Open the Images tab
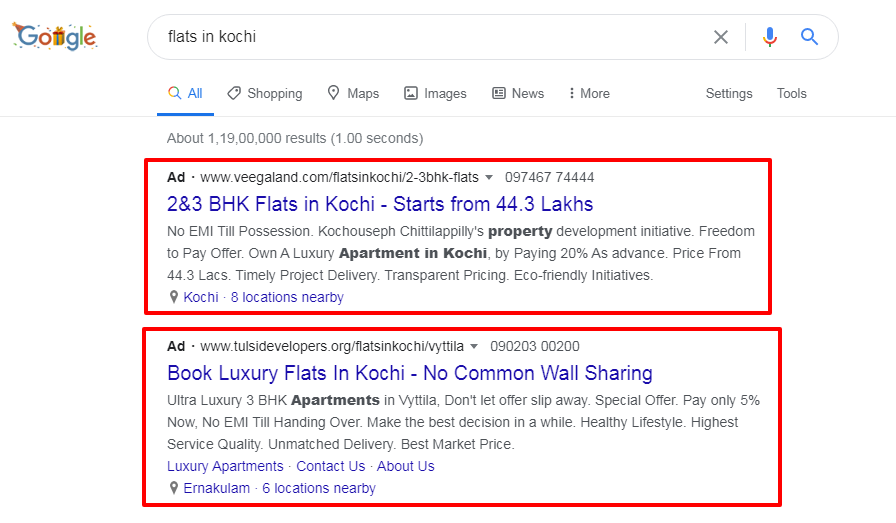This screenshot has height=523, width=896. (435, 93)
